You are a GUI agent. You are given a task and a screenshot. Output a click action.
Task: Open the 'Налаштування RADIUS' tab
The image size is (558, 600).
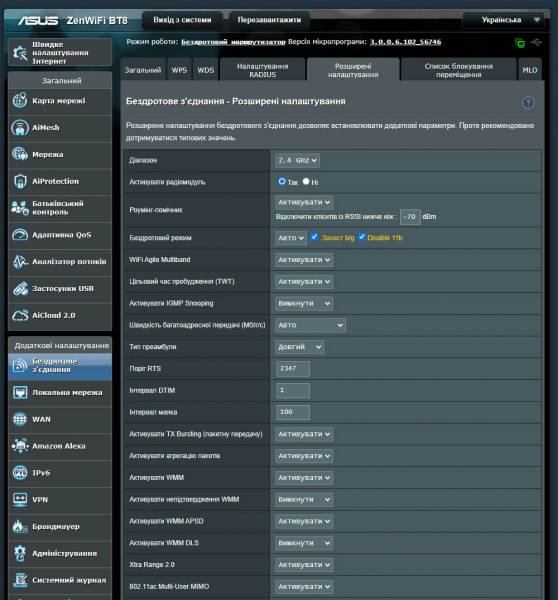(263, 70)
